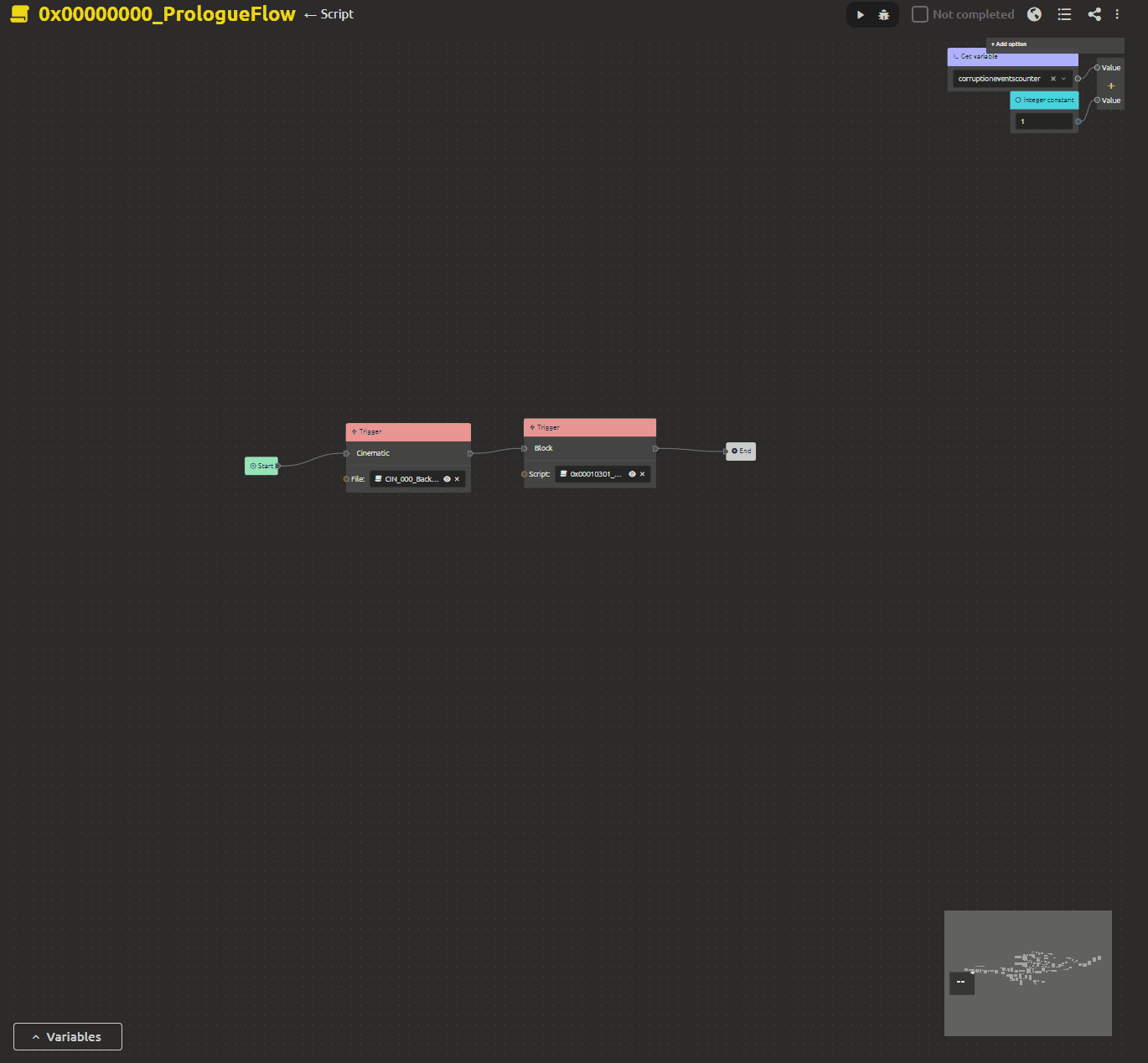Run the script with the play button
The image size is (1148, 1063).
coord(861,15)
